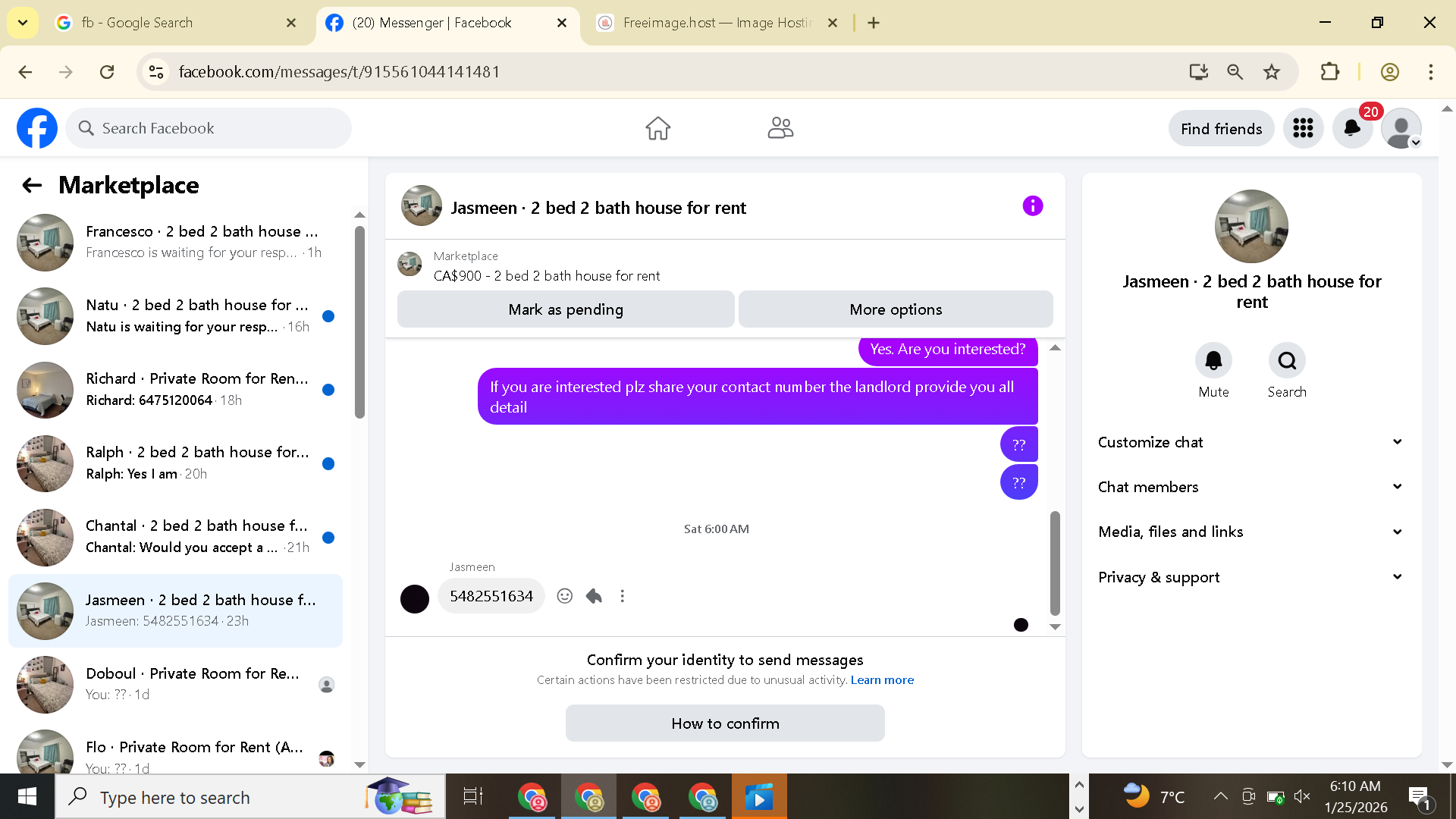The height and width of the screenshot is (819, 1456).
Task: Click Jasmeen's black avatar beside message
Action: pos(415,599)
